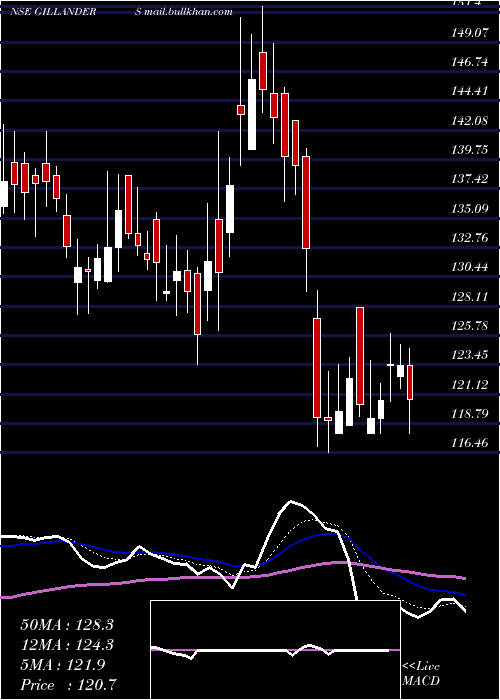Screen dimensions: 500x700
Task: Click the 149.07 price axis label
Action: [470, 32]
